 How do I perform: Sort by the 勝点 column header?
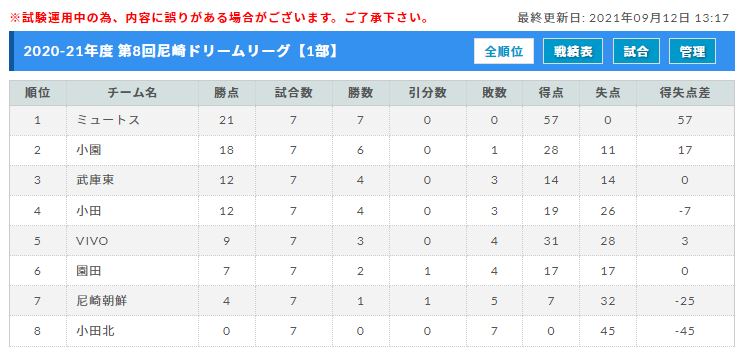tap(226, 93)
